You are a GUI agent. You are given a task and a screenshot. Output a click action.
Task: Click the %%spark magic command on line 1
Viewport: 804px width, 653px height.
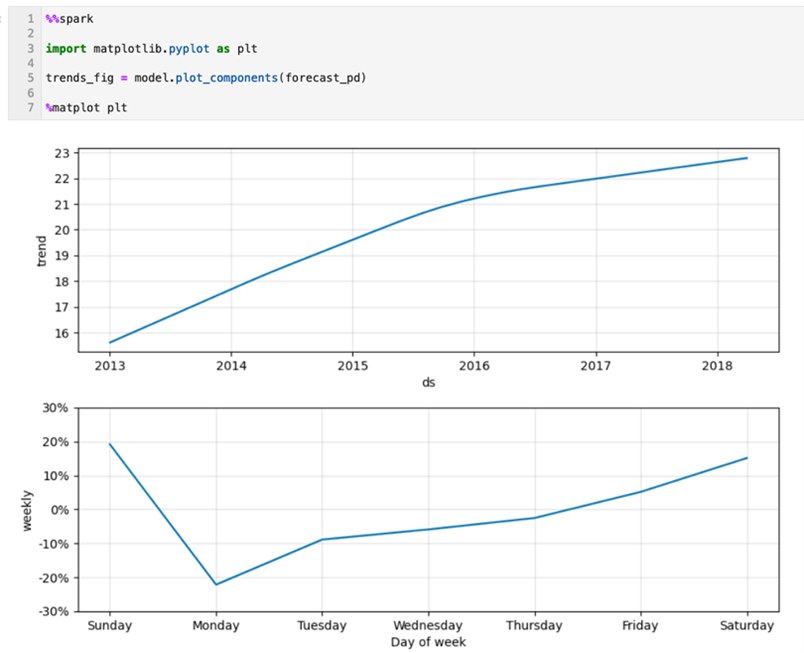pos(68,18)
